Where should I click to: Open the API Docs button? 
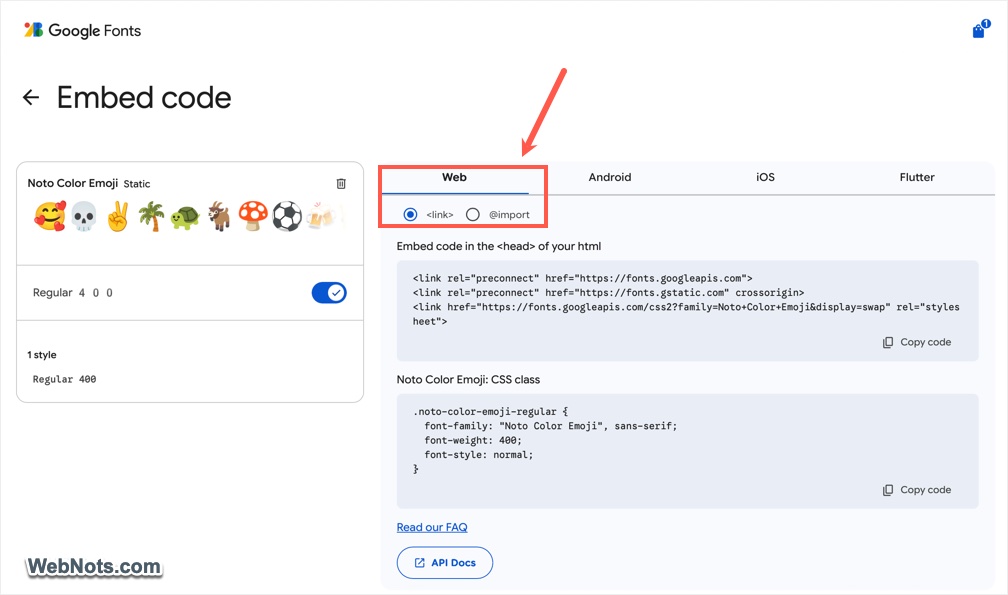(x=445, y=563)
